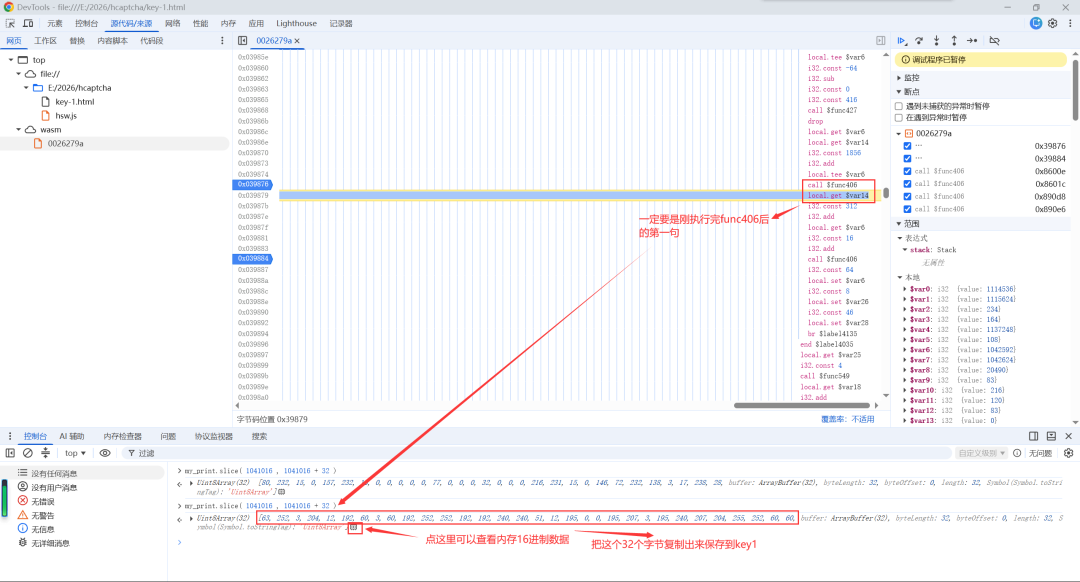Screen dimensions: 1080x582
Task: Create a live expression with the eye icon
Action: [x=105, y=453]
